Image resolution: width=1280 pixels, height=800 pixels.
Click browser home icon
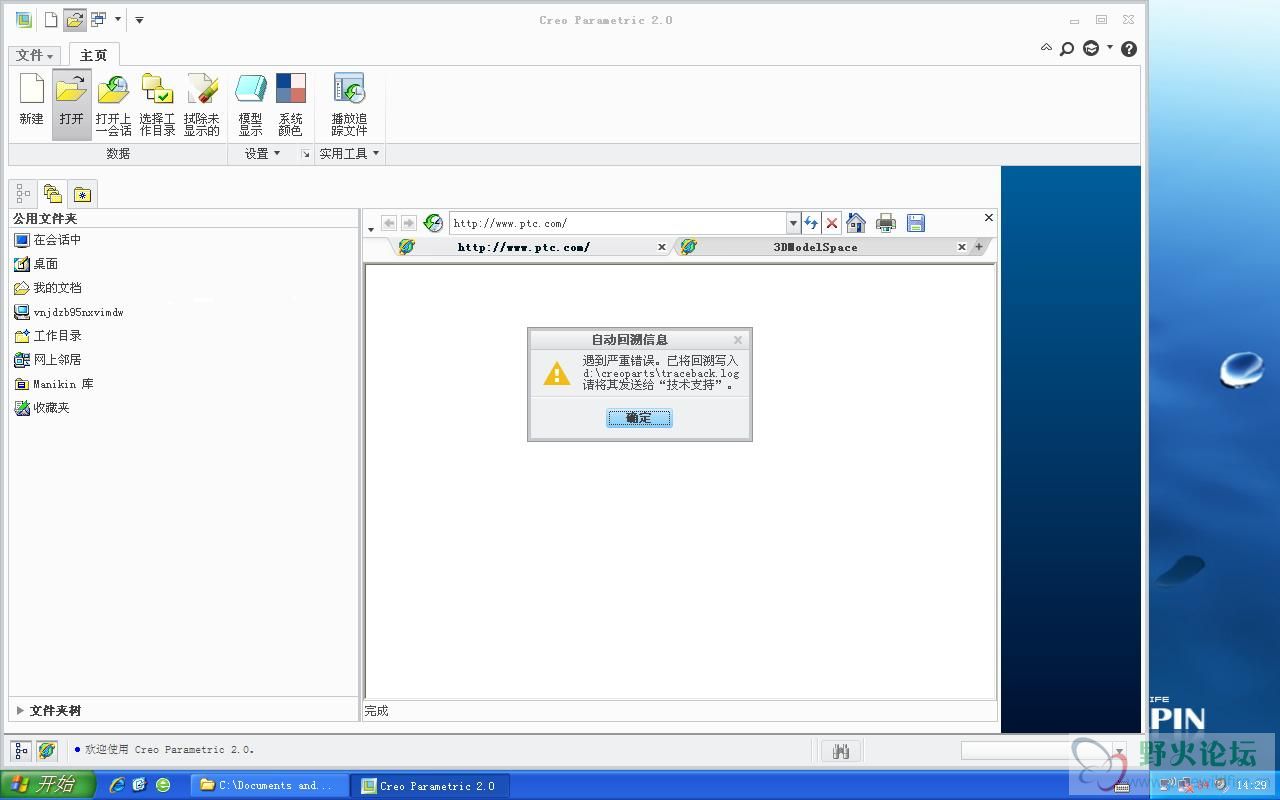tap(856, 223)
